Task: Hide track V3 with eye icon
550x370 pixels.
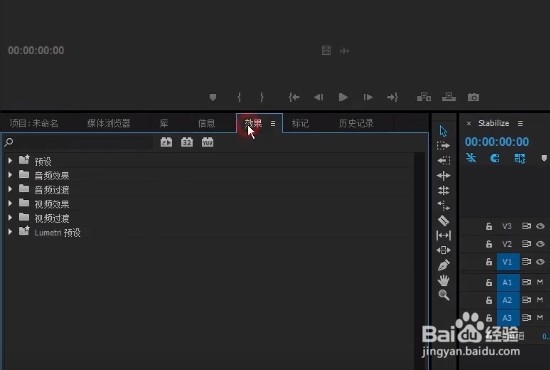Action: click(x=540, y=226)
